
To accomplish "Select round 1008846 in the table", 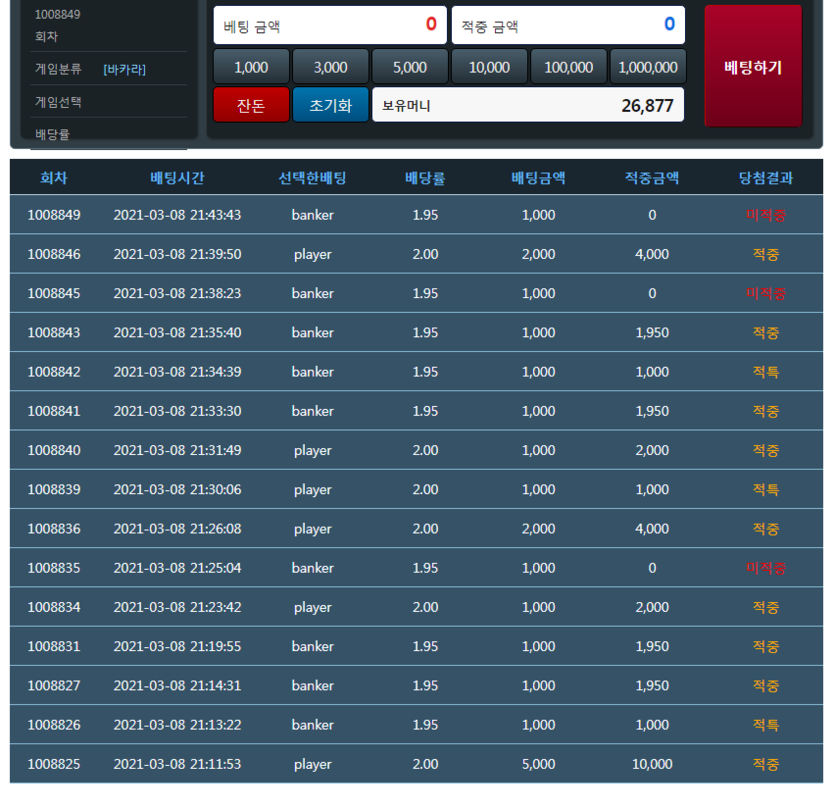I will (x=54, y=254).
